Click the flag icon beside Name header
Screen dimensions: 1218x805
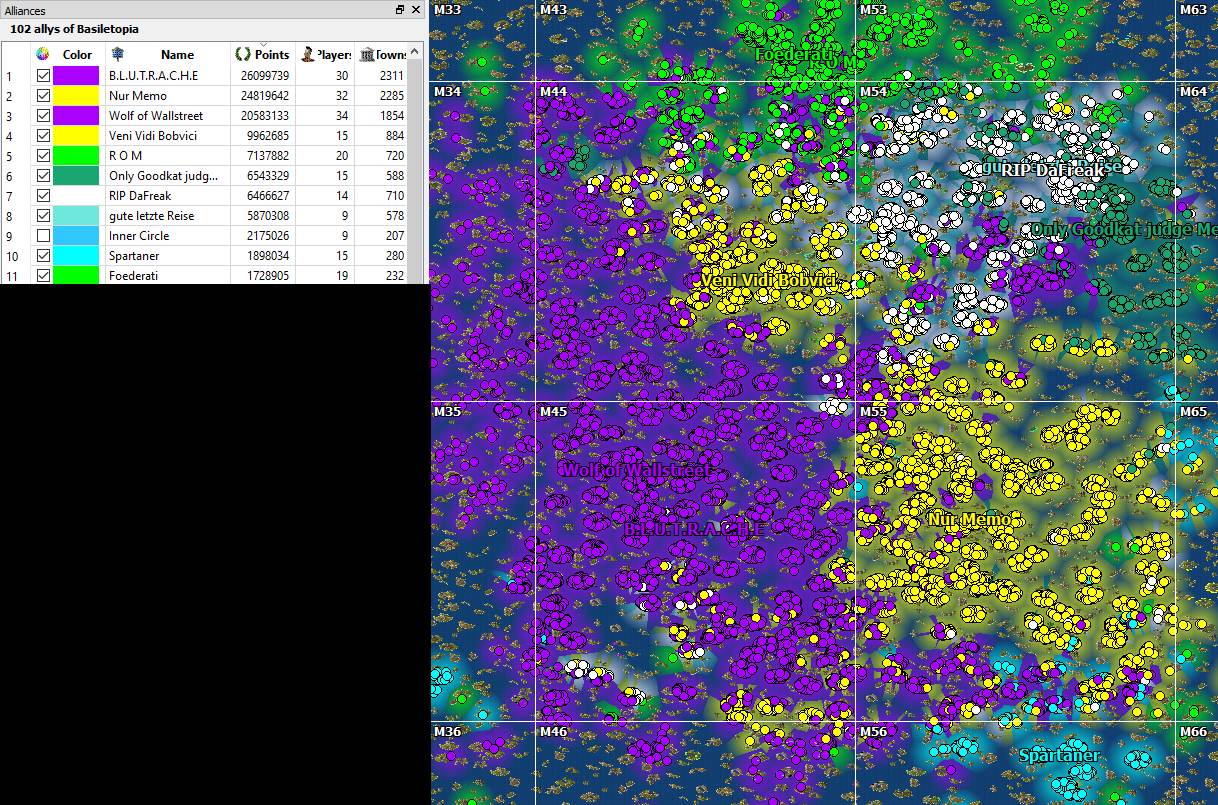118,54
